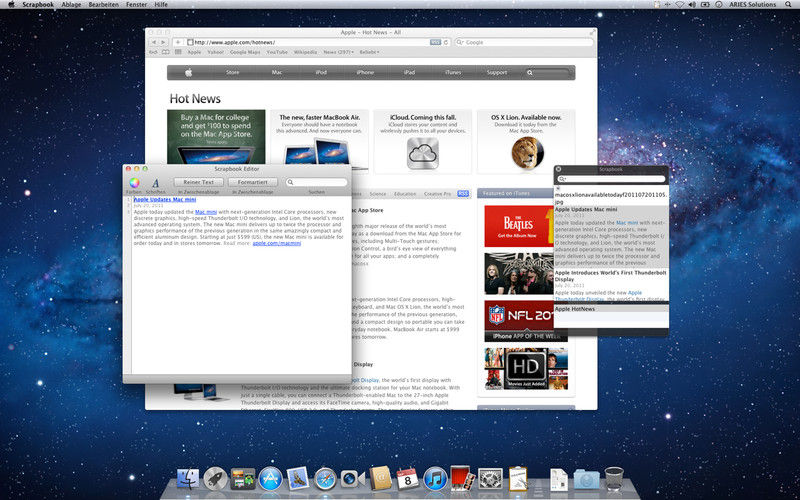
Task: Click Spotlight magnifier in the menu bar
Action: point(788,5)
